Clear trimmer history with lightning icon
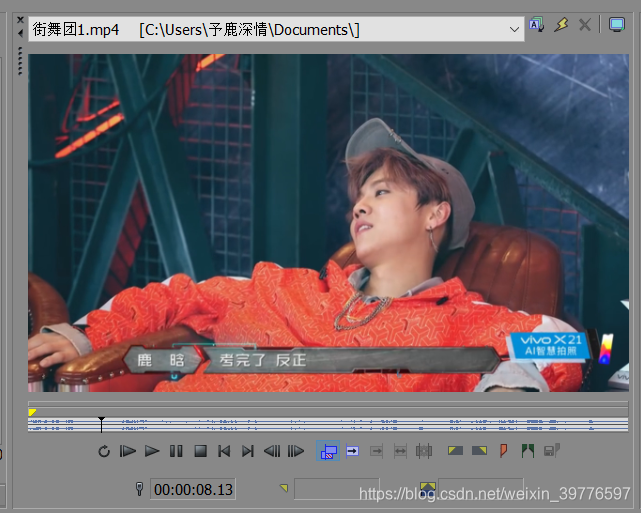This screenshot has width=641, height=513. tap(561, 25)
